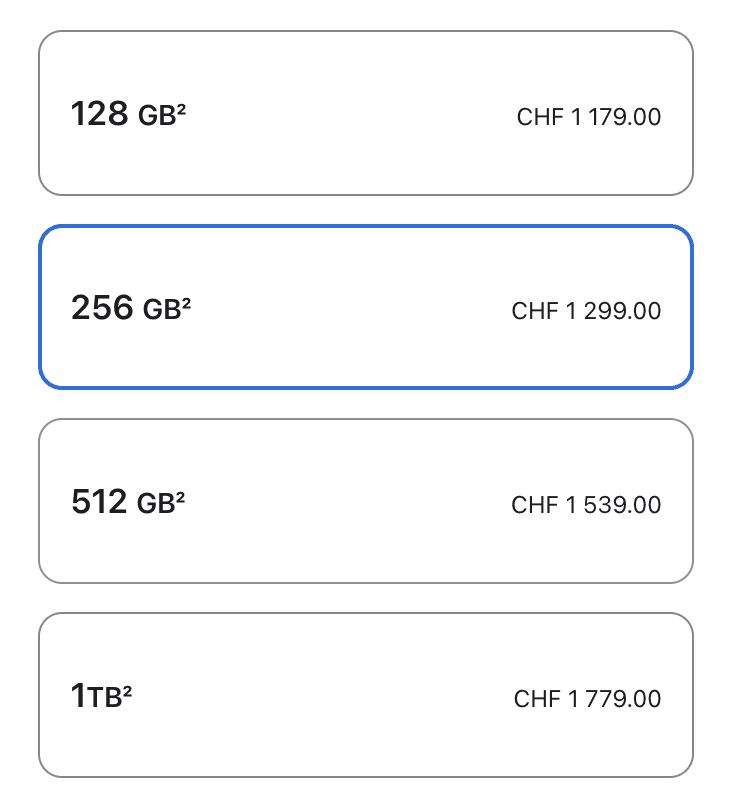742x796 pixels.
Task: Select the 1TB storage option
Action: point(365,695)
